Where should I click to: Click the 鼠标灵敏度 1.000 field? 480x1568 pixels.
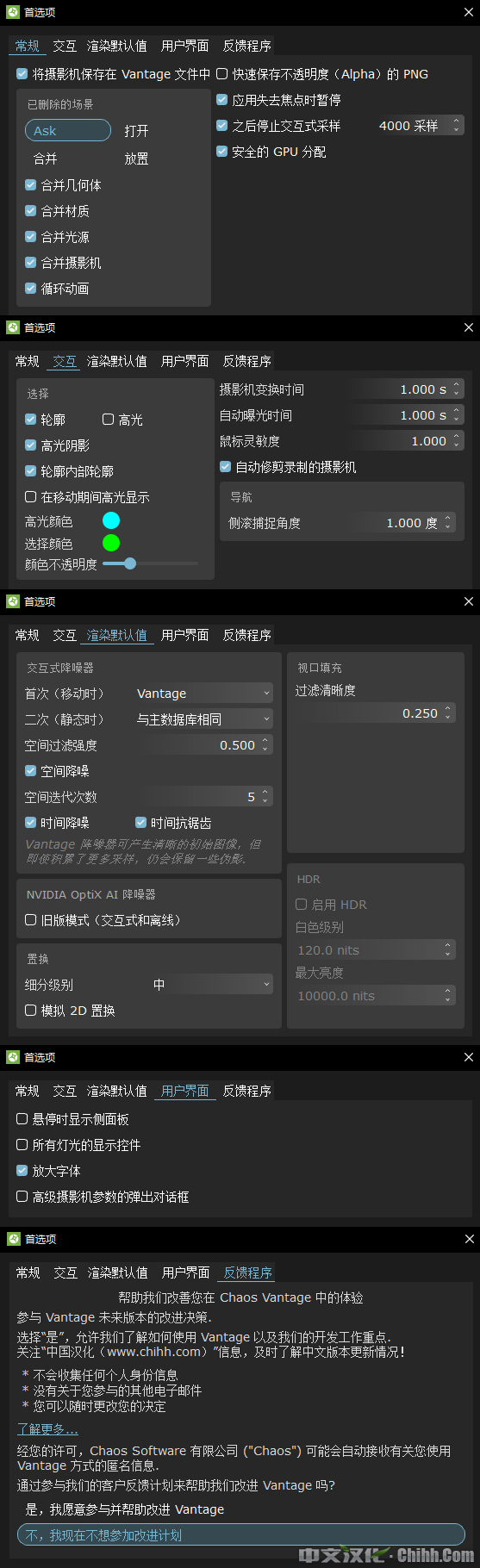point(405,441)
